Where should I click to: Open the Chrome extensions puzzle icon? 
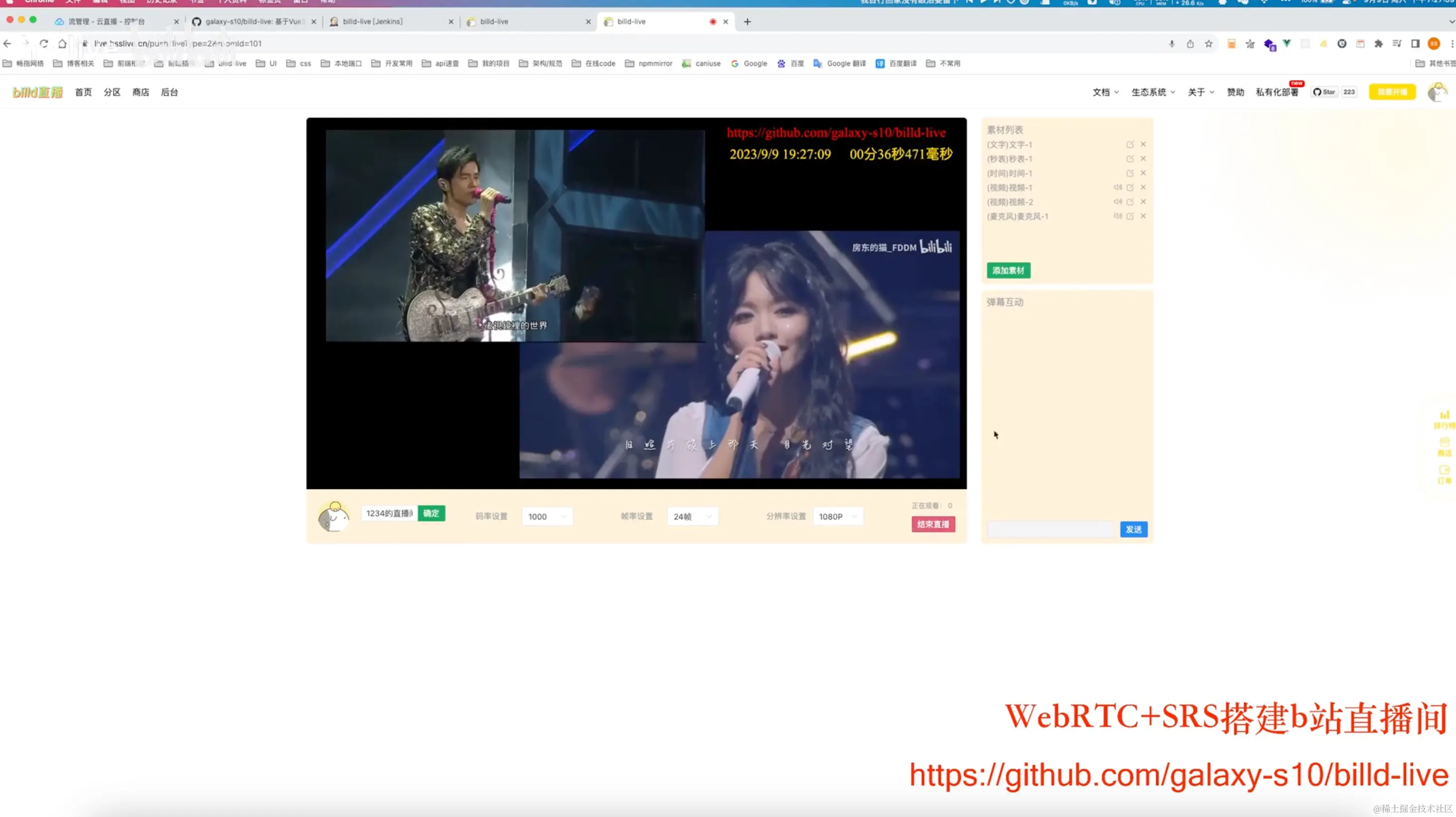pyautogui.click(x=1378, y=43)
